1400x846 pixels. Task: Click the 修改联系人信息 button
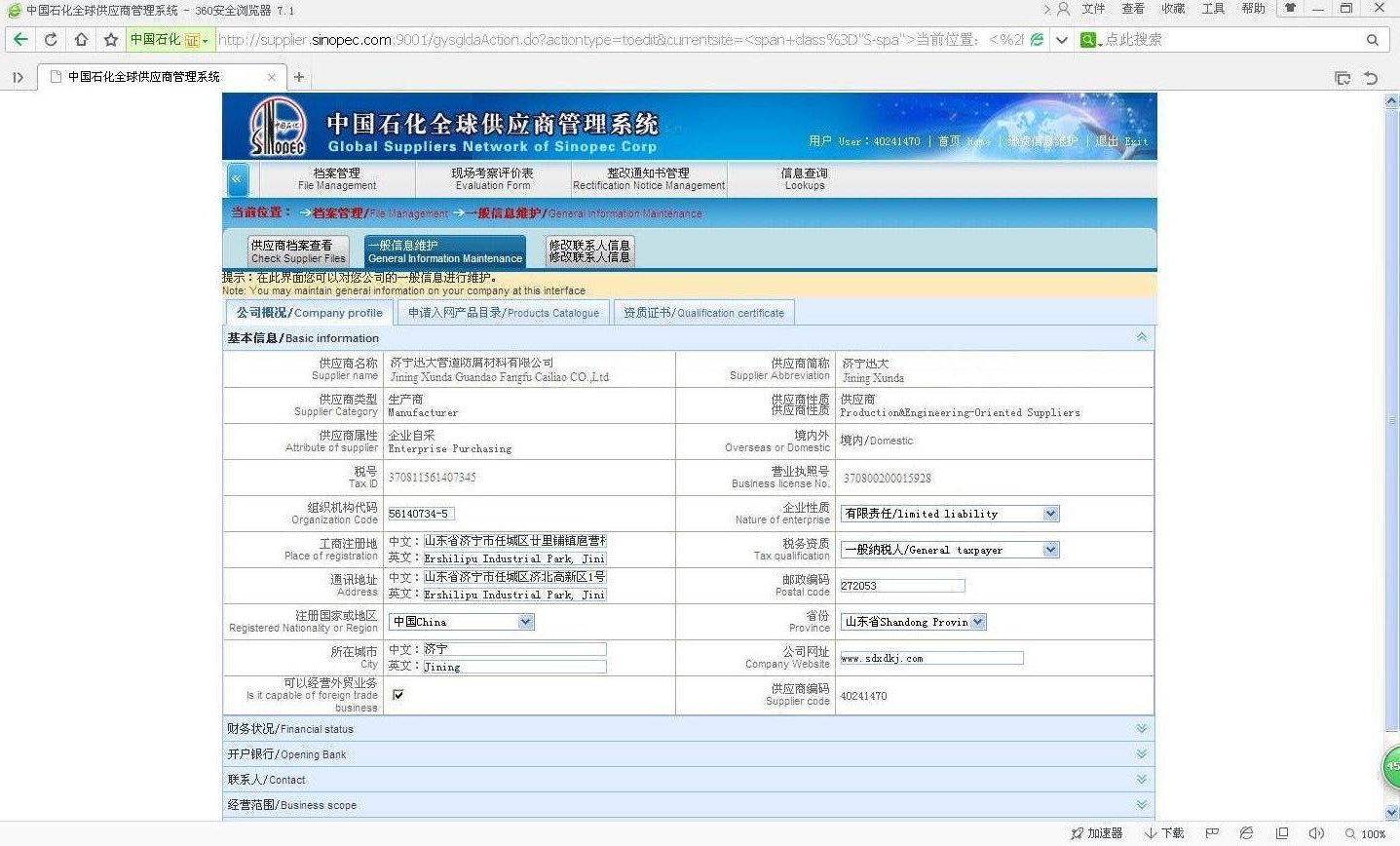[x=589, y=251]
